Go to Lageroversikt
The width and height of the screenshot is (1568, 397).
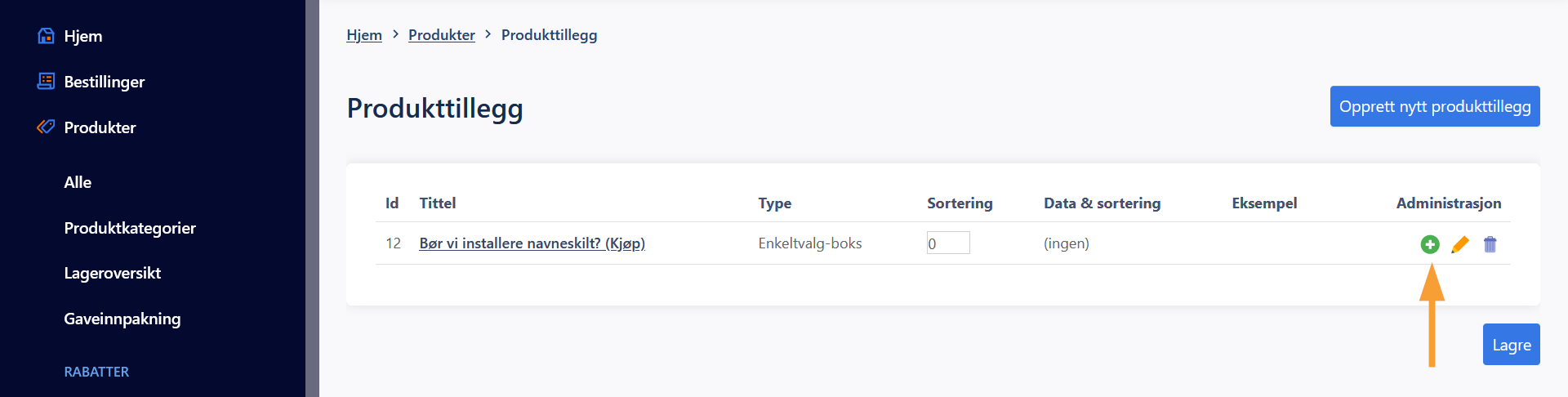113,273
